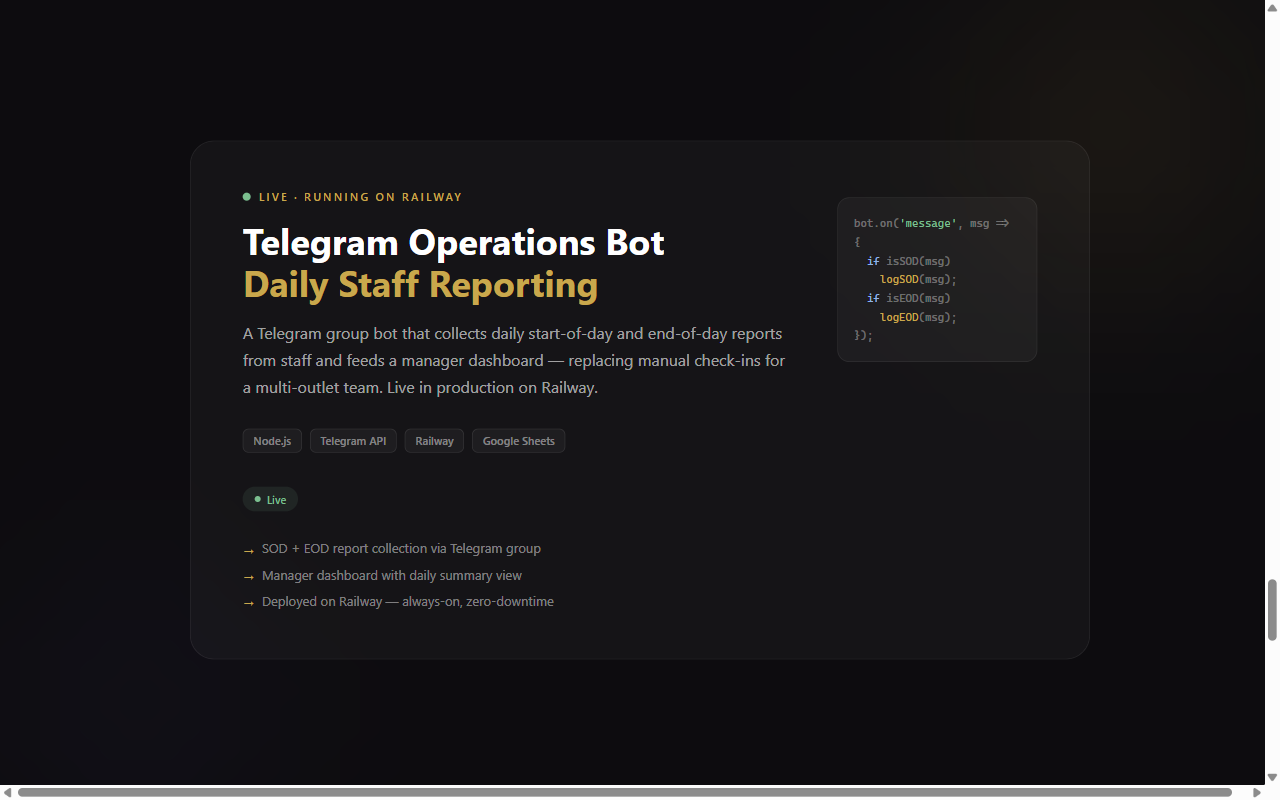Click the Node.js tech tag

coord(272,441)
